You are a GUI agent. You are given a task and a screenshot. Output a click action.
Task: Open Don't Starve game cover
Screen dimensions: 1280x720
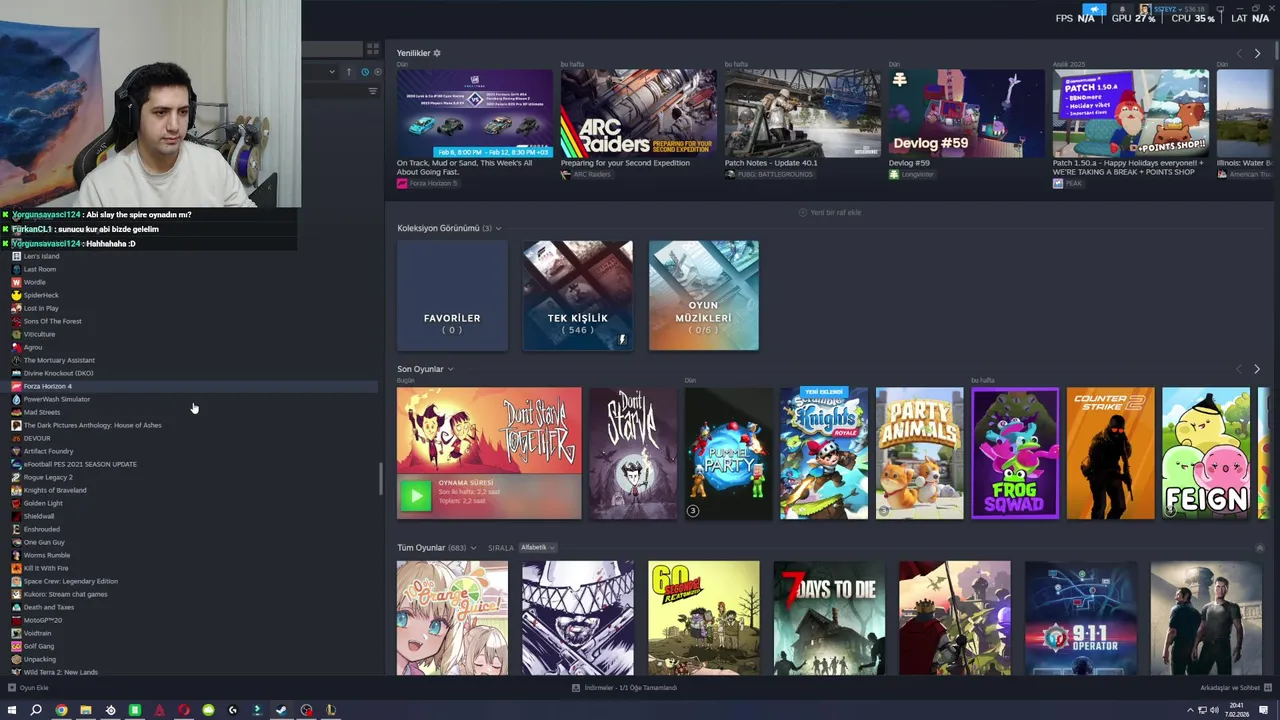coord(633,454)
